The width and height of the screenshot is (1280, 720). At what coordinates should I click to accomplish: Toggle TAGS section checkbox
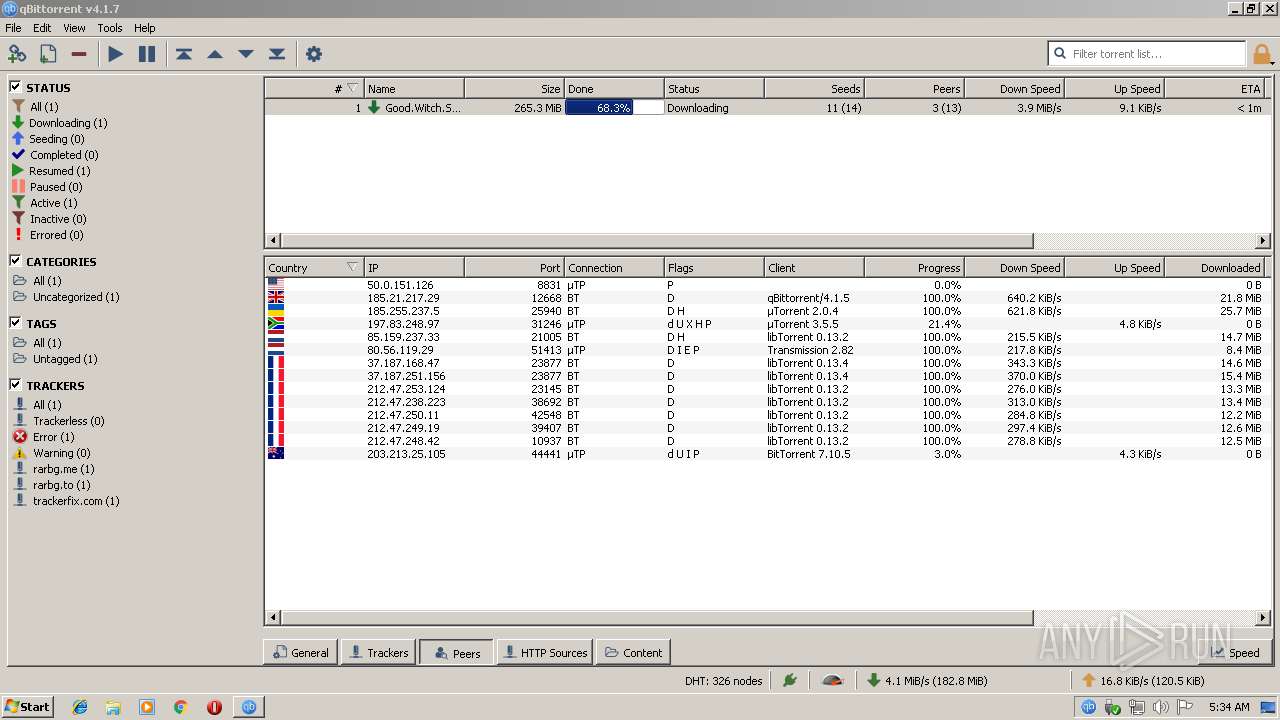16,323
